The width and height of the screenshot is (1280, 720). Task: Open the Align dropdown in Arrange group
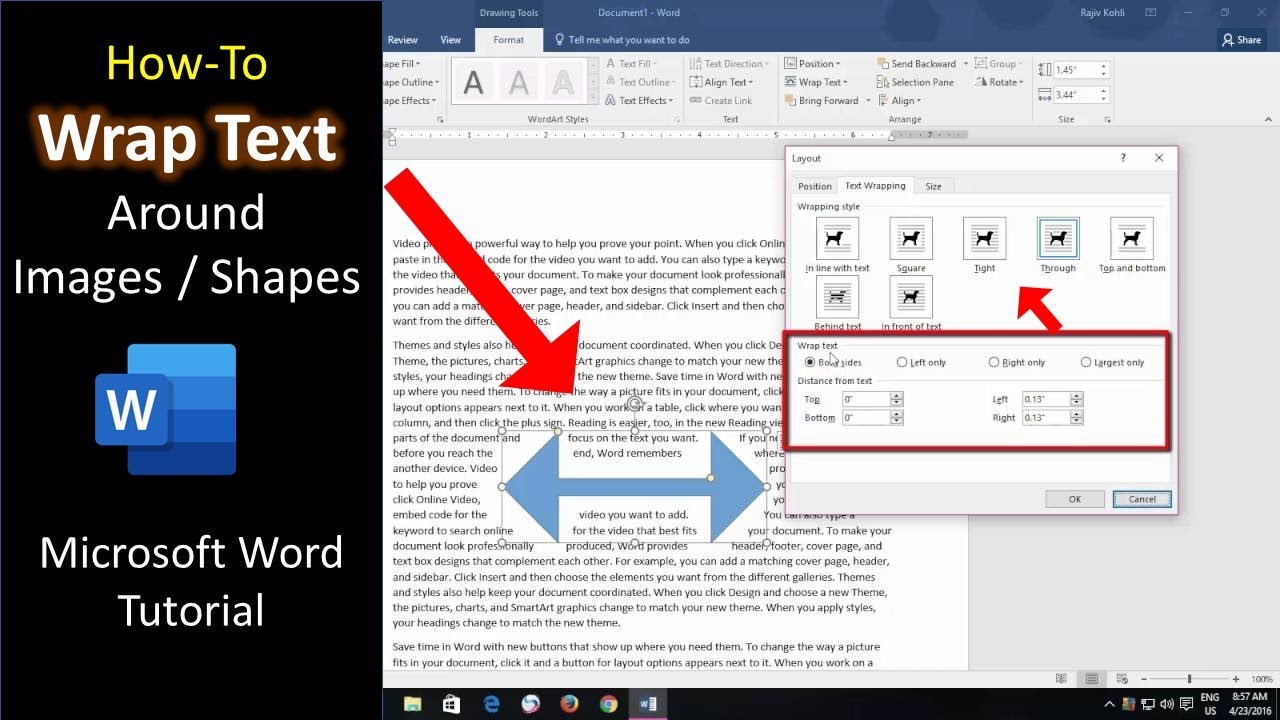(x=899, y=100)
